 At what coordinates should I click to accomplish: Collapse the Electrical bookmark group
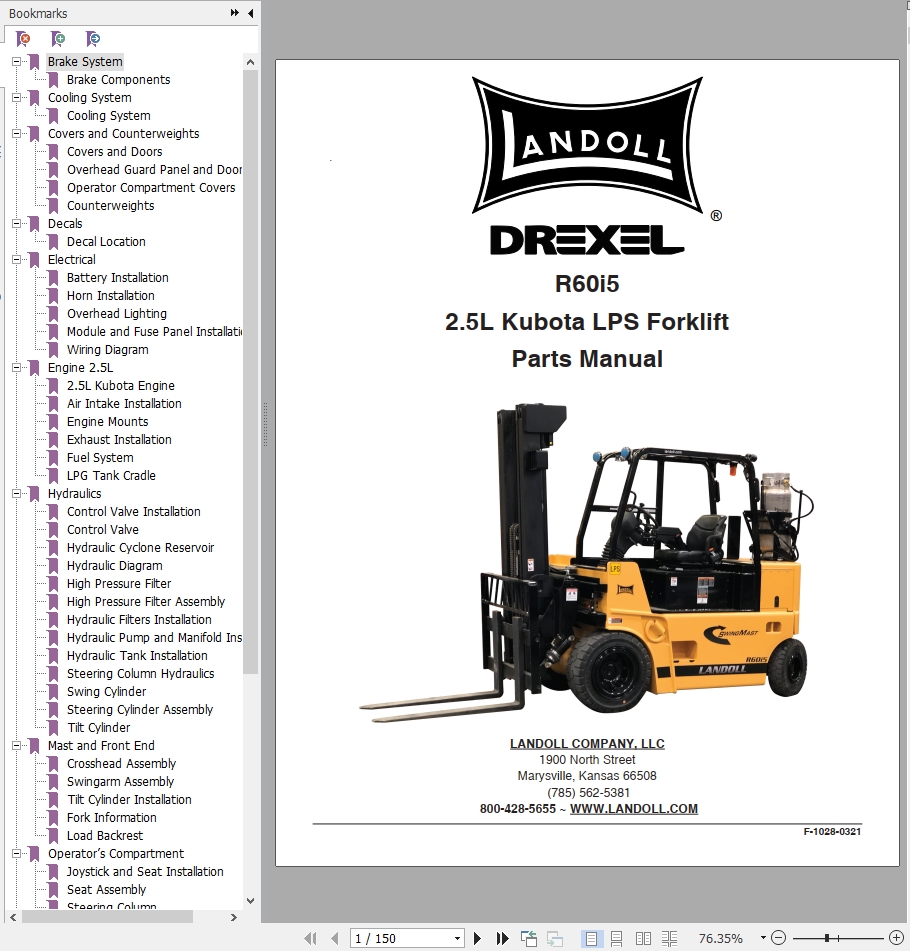(x=16, y=260)
